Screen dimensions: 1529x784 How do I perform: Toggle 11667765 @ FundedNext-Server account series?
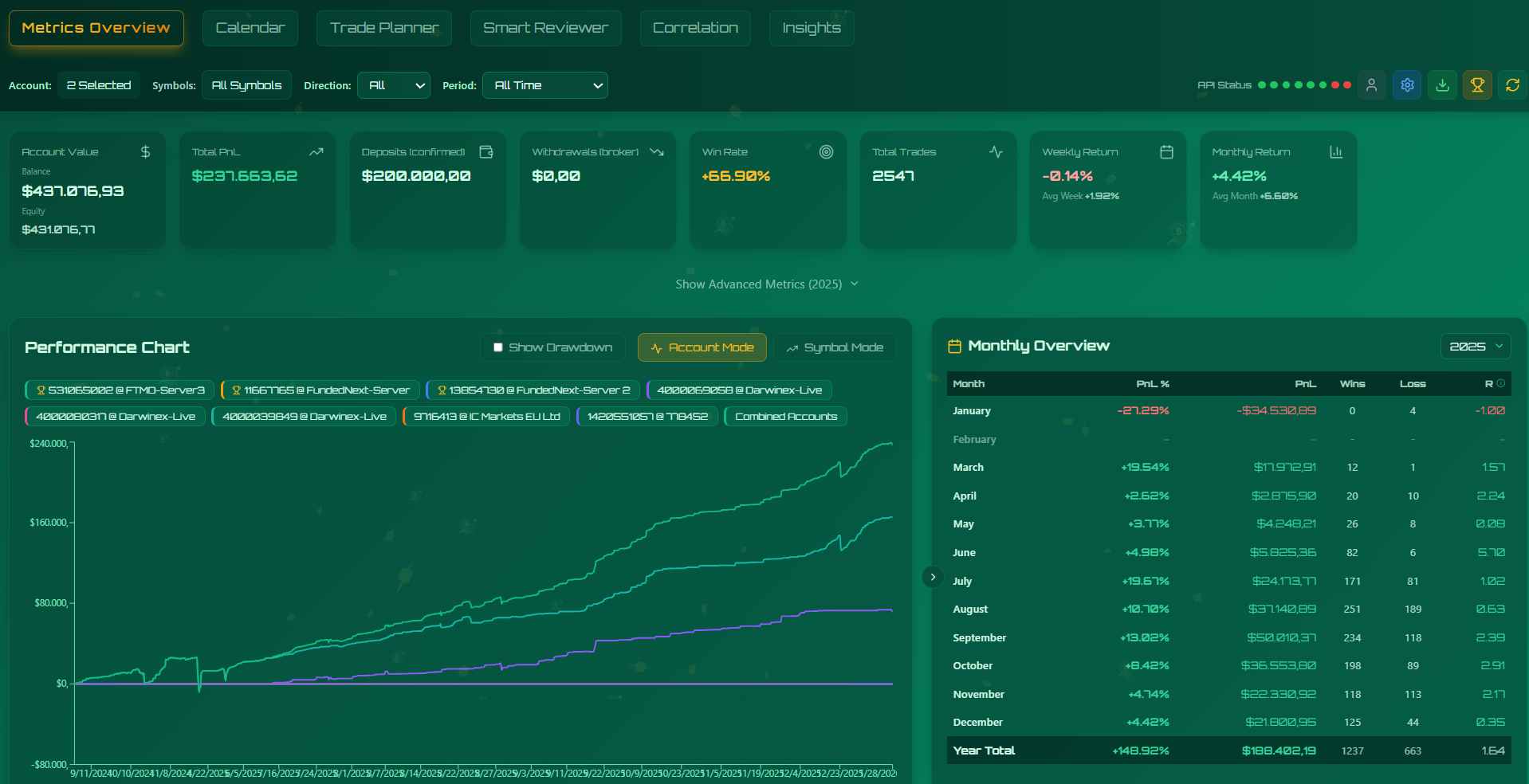point(320,390)
